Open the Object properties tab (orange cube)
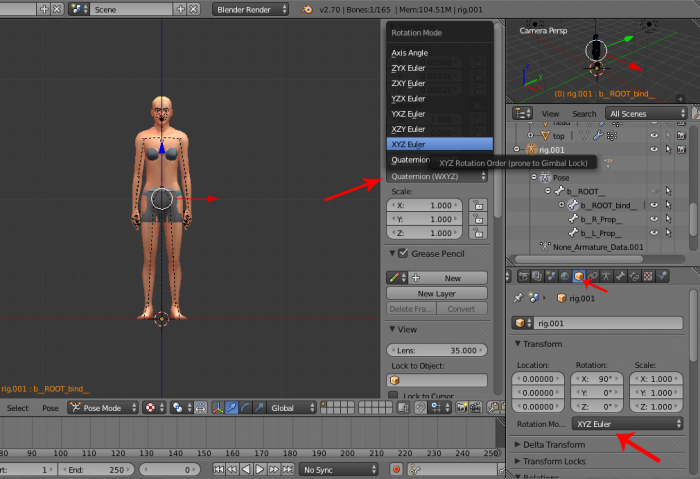The image size is (700, 479). click(579, 276)
